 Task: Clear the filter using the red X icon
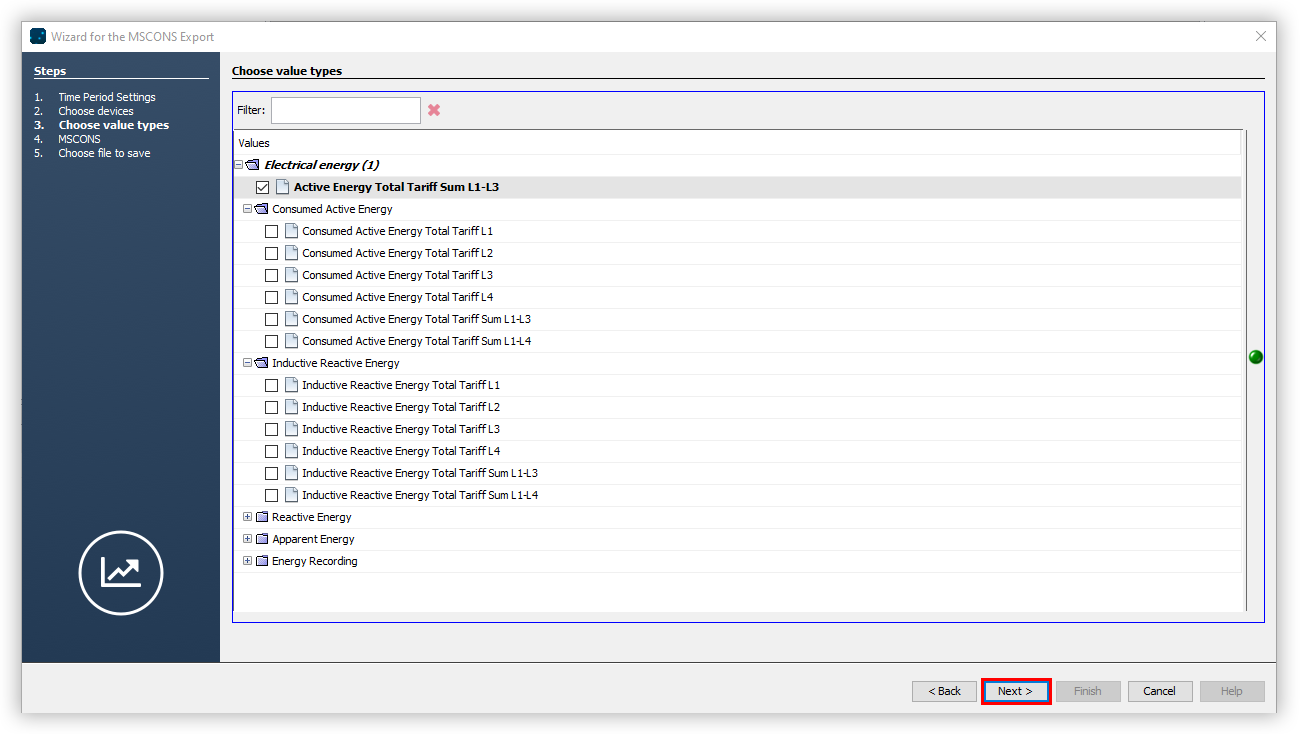tap(433, 110)
